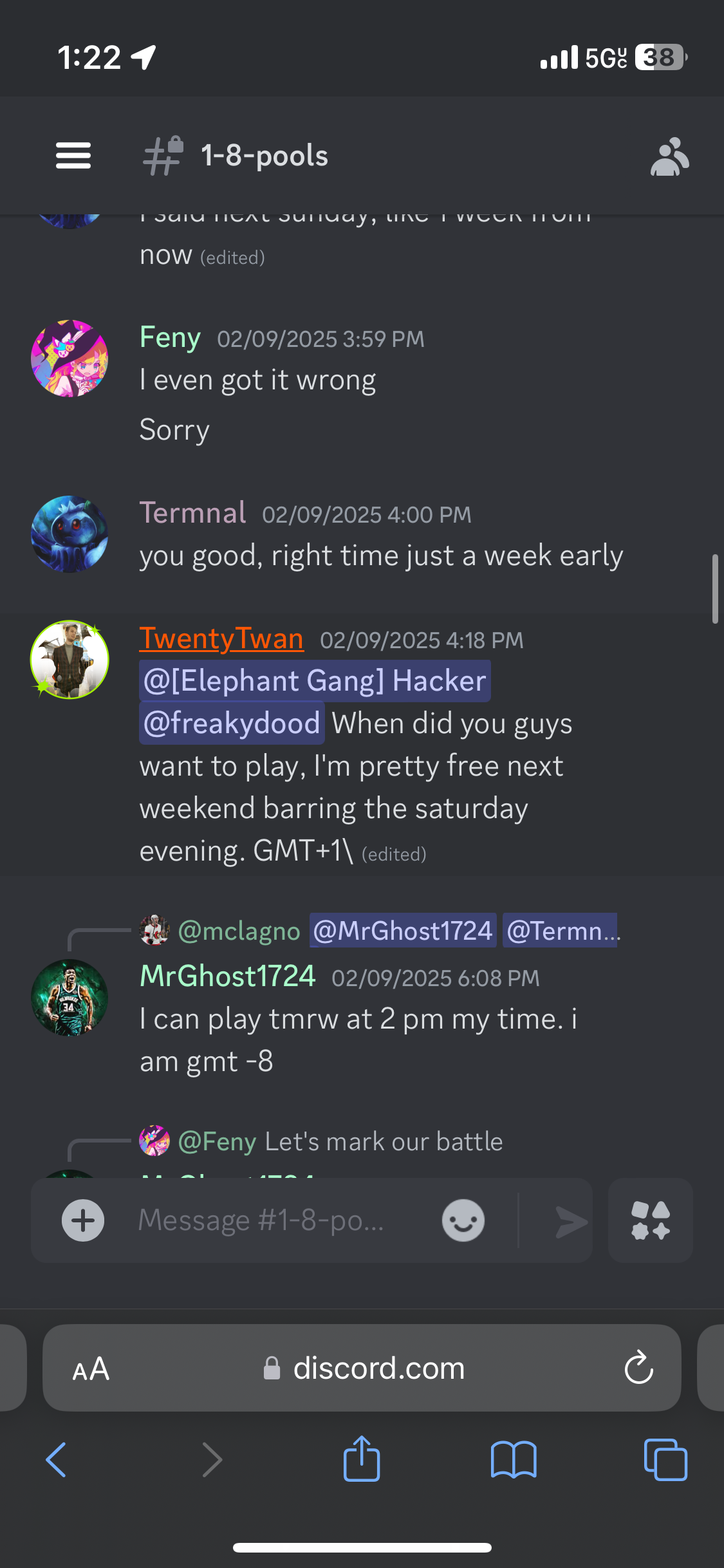Open Safari bookmarks
The height and width of the screenshot is (1568, 724).
pyautogui.click(x=514, y=1459)
